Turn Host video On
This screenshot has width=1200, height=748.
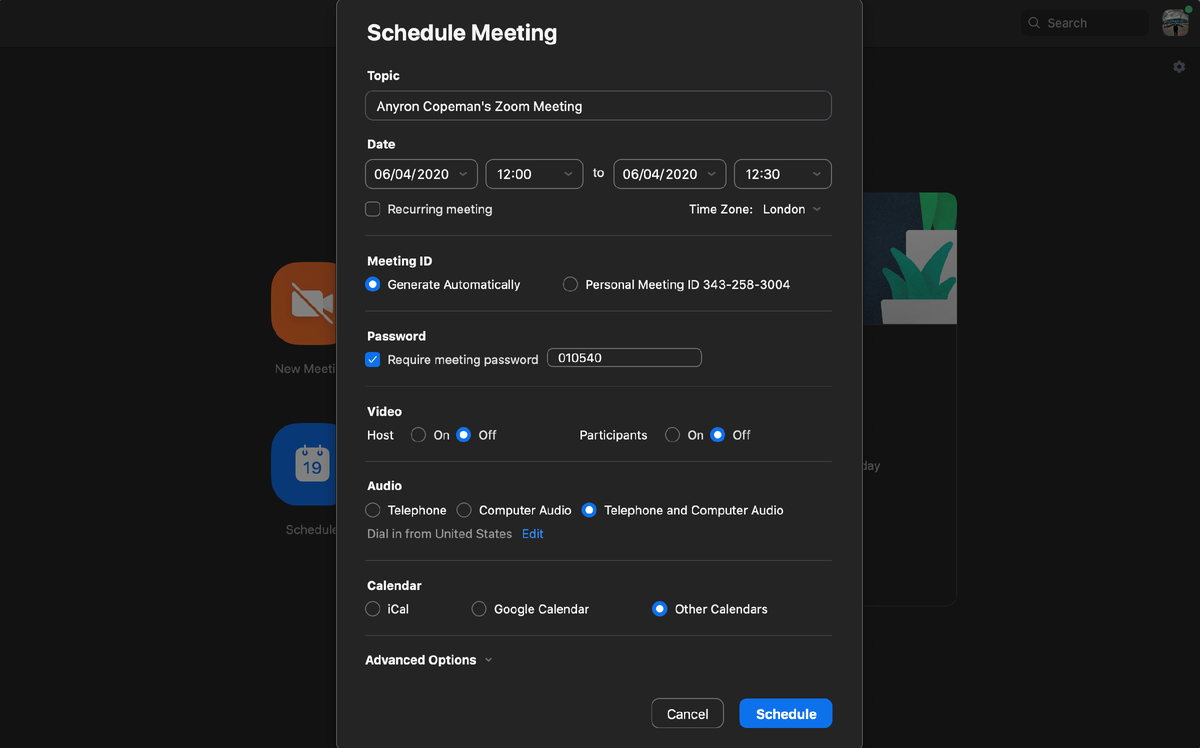tap(419, 435)
